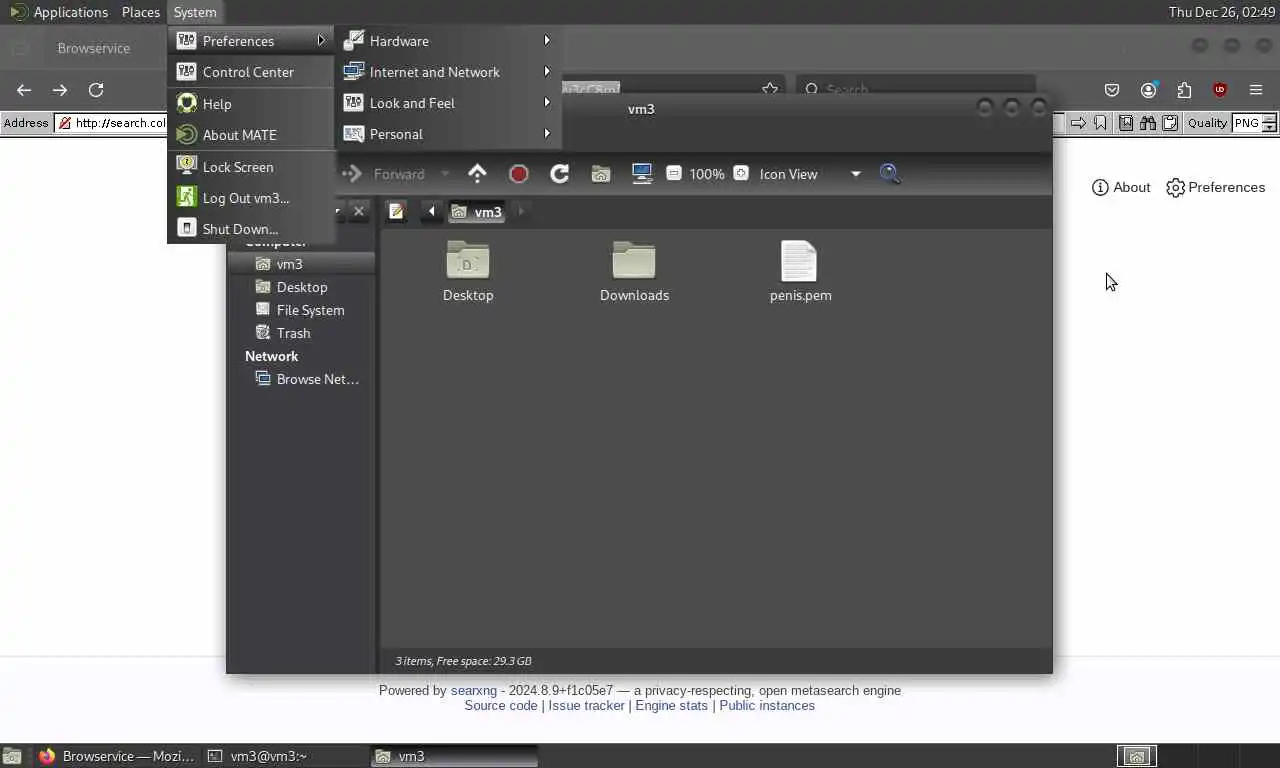The image size is (1280, 768).
Task: Click the System menu in top panel
Action: coord(194,12)
